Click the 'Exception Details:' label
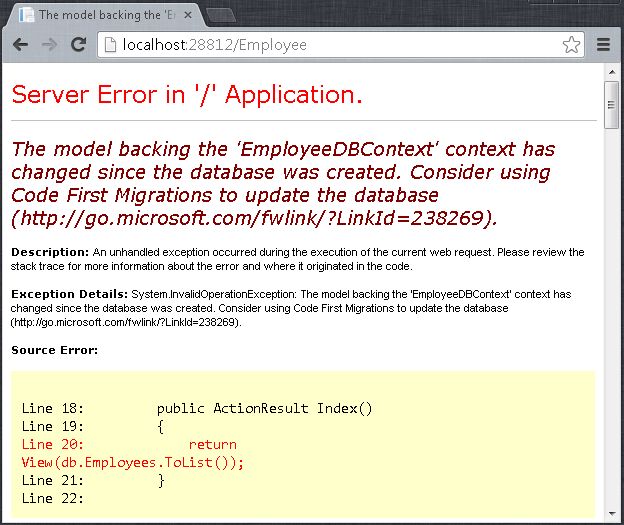Image resolution: width=624 pixels, height=525 pixels. (70, 294)
